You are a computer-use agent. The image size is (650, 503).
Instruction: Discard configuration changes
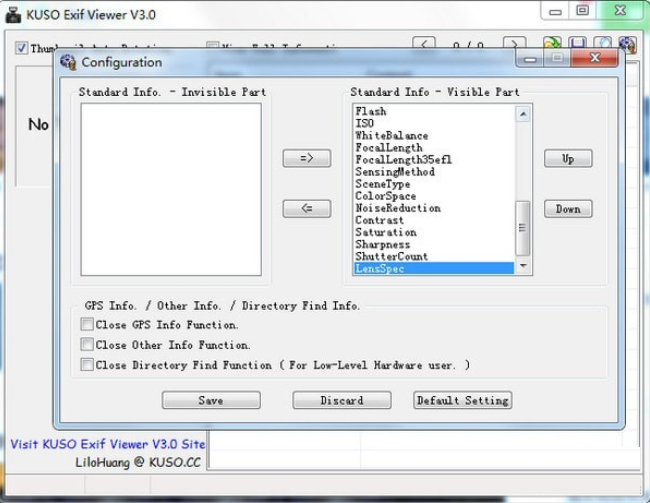point(342,400)
